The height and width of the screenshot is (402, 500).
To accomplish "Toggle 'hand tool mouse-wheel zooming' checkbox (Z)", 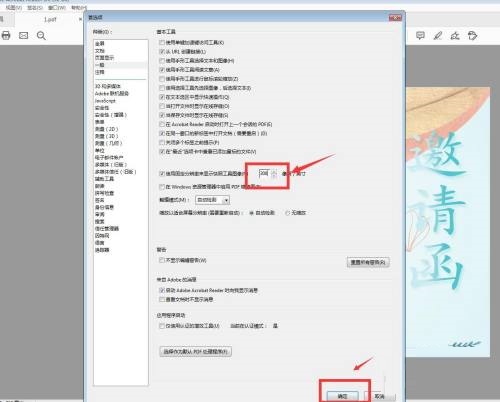I will [162, 79].
